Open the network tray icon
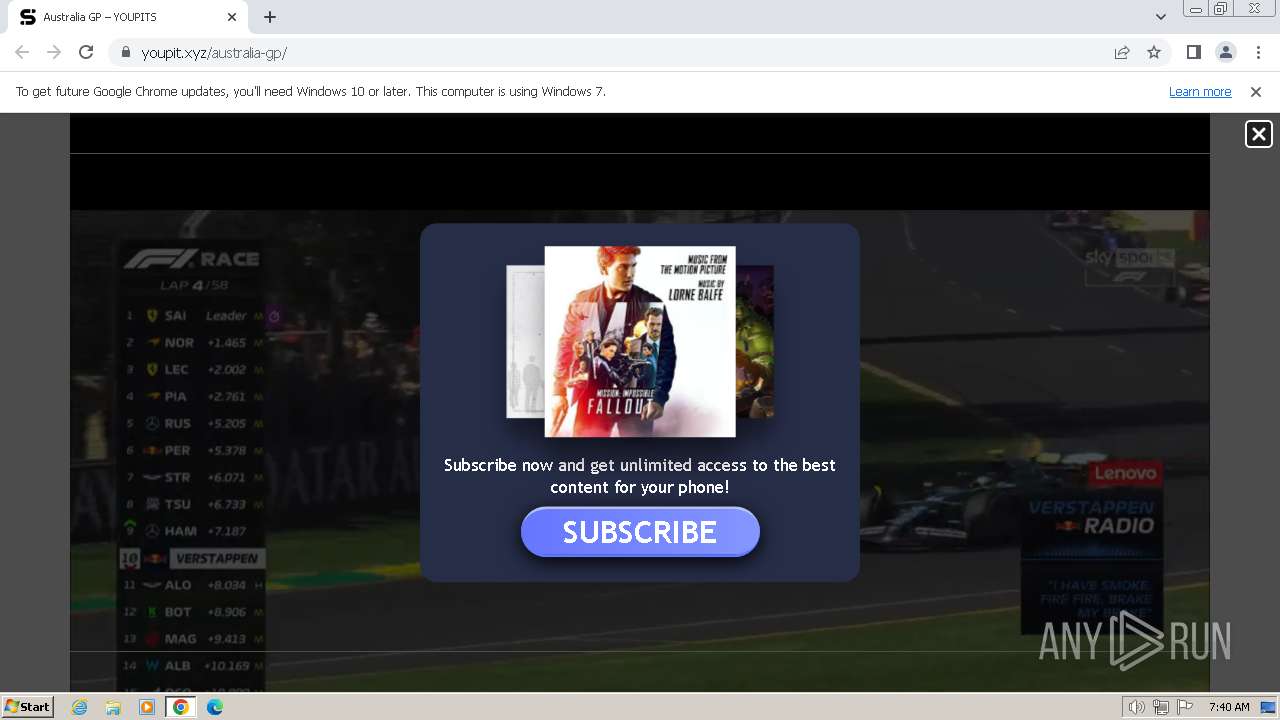 coord(1161,707)
